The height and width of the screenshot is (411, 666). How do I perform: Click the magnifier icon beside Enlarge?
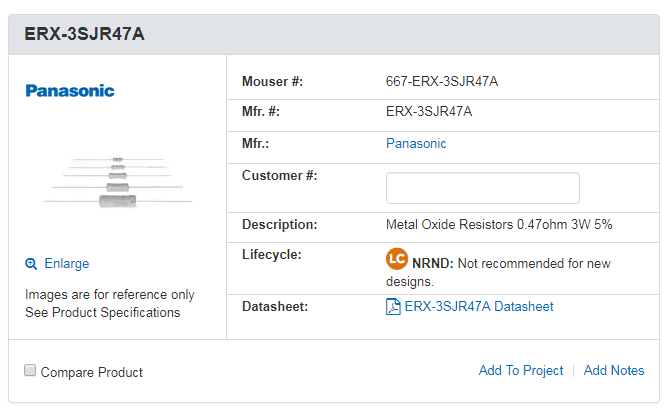[x=31, y=264]
